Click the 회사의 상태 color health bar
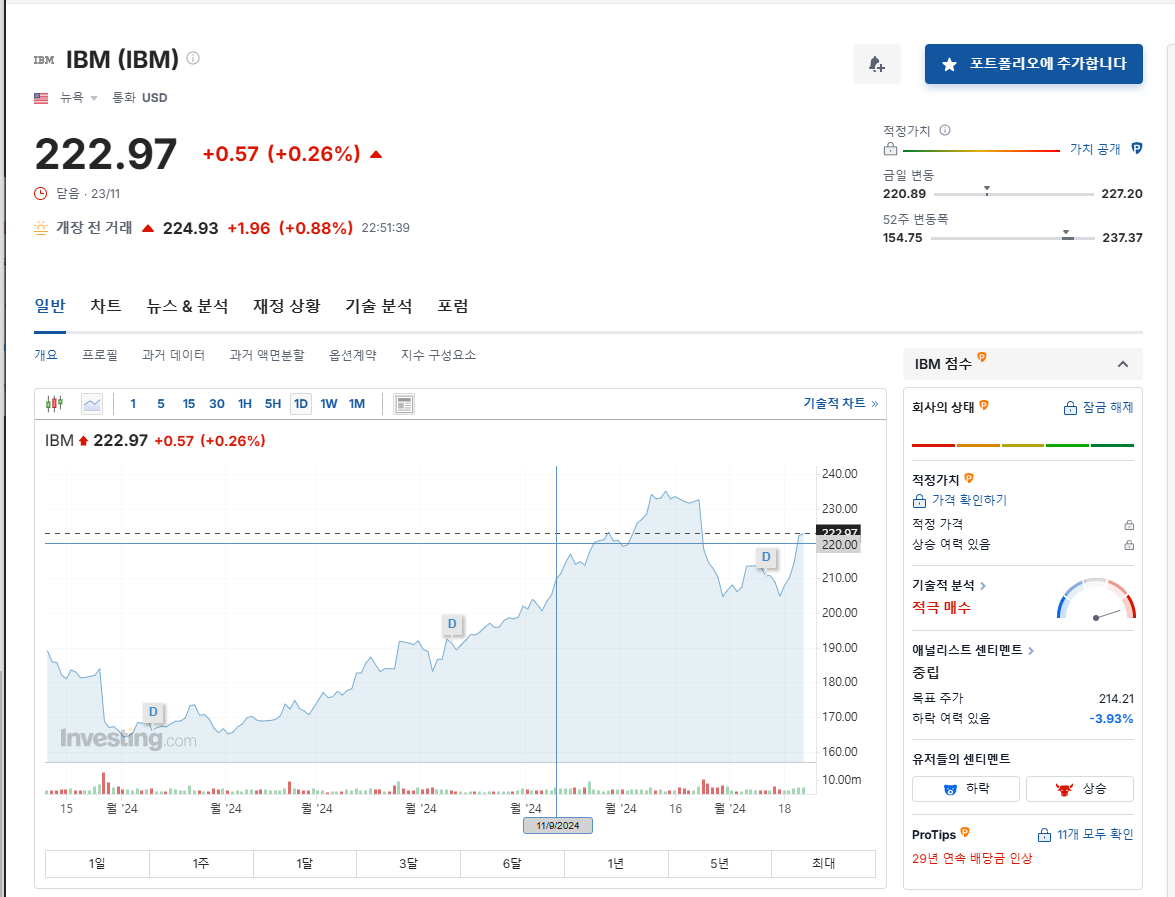Viewport: 1175px width, 897px height. pyautogui.click(x=1023, y=445)
